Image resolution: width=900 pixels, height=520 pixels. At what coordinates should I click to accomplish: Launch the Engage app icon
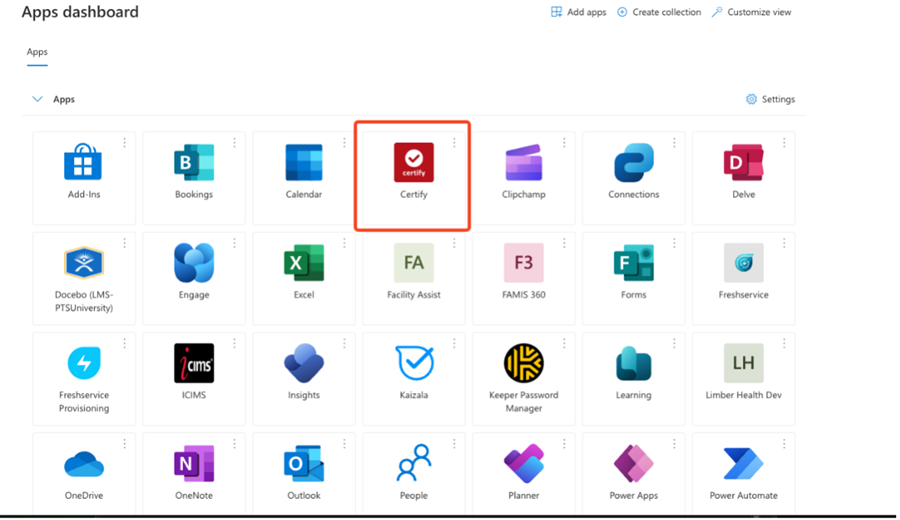pyautogui.click(x=194, y=263)
